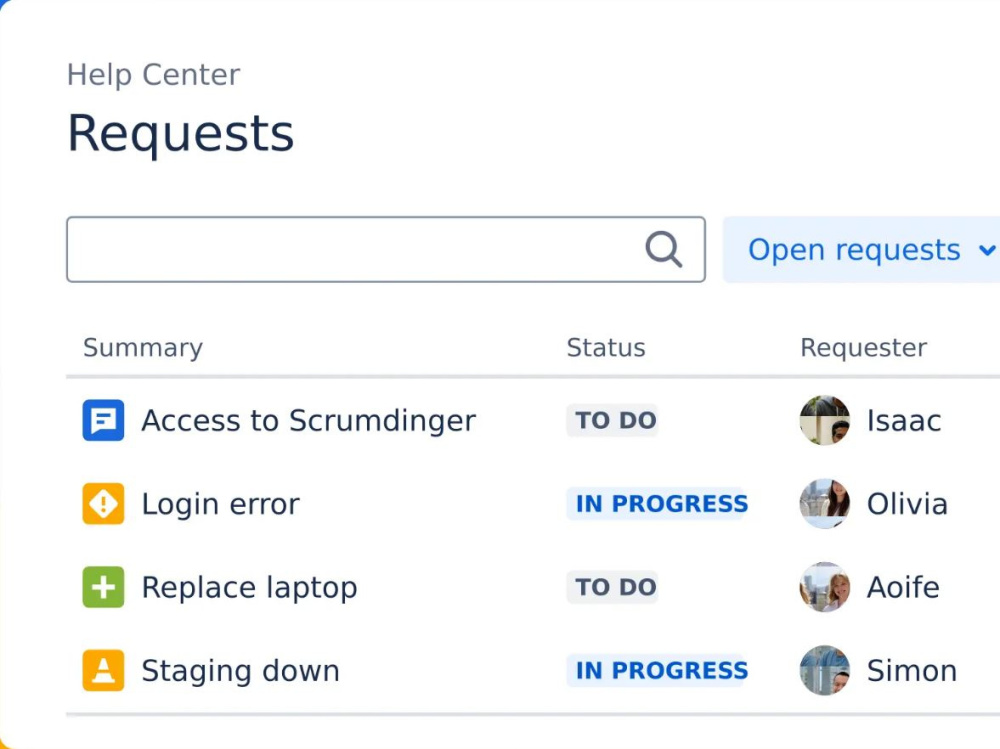Image resolution: width=1000 pixels, height=749 pixels.
Task: Click Olivia's avatar picture
Action: click(x=824, y=504)
